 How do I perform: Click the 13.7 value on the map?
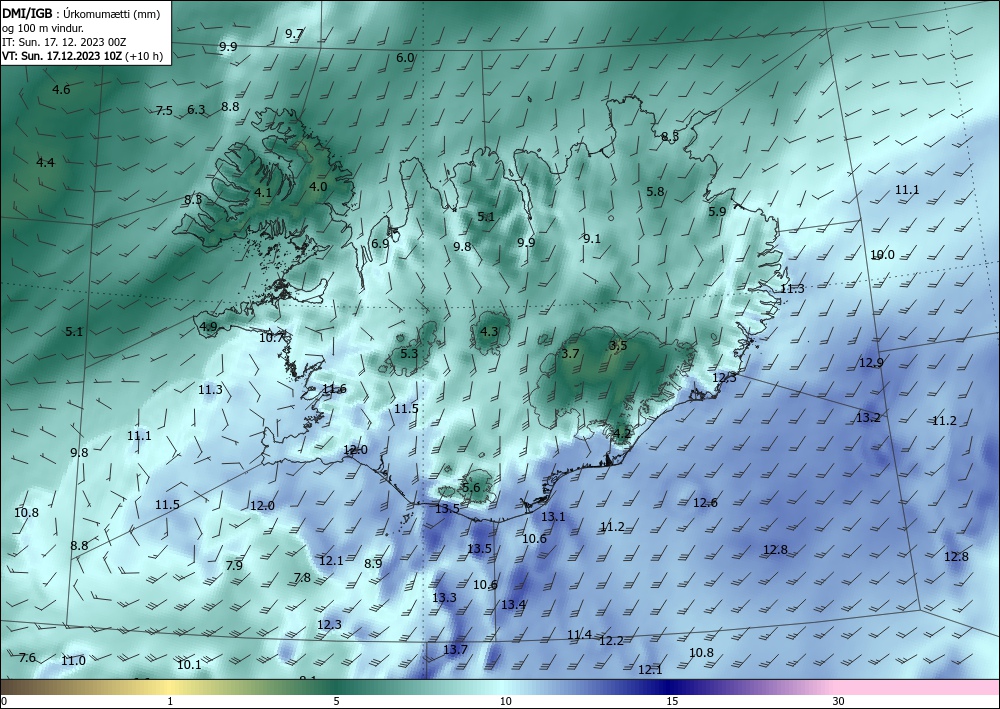coord(455,649)
